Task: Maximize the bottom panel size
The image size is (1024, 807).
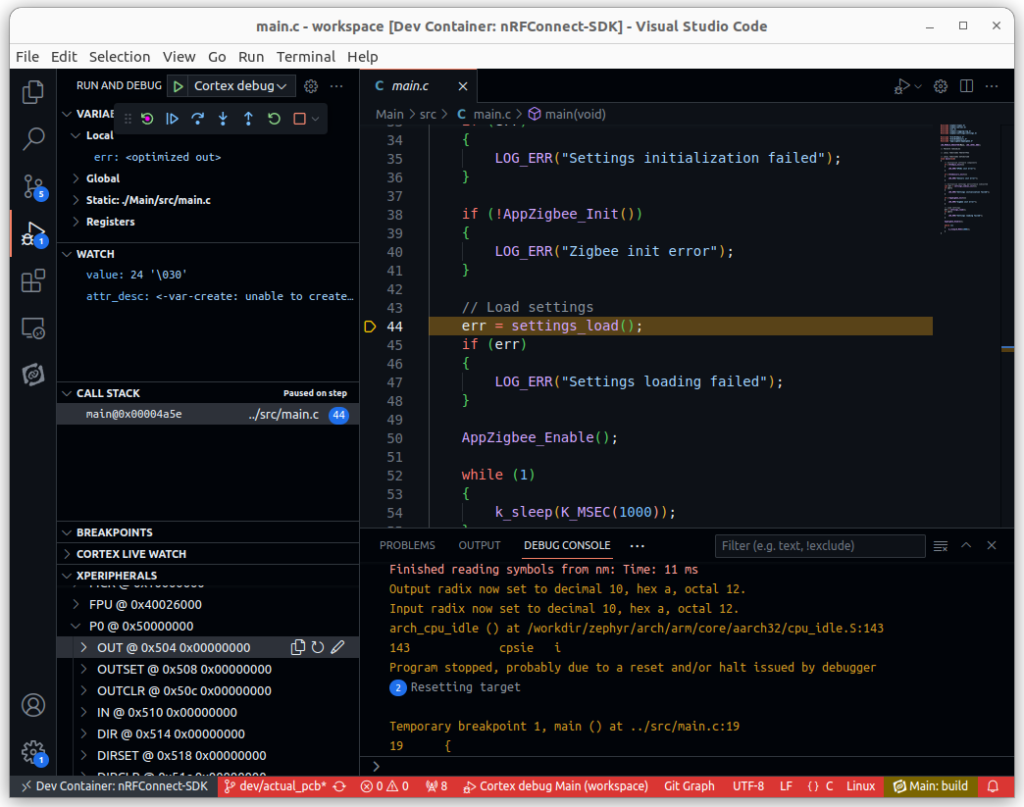Action: [x=966, y=545]
